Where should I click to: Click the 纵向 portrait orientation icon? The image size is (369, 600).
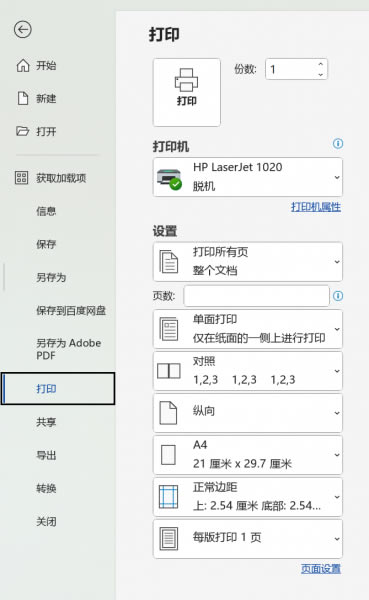168,413
